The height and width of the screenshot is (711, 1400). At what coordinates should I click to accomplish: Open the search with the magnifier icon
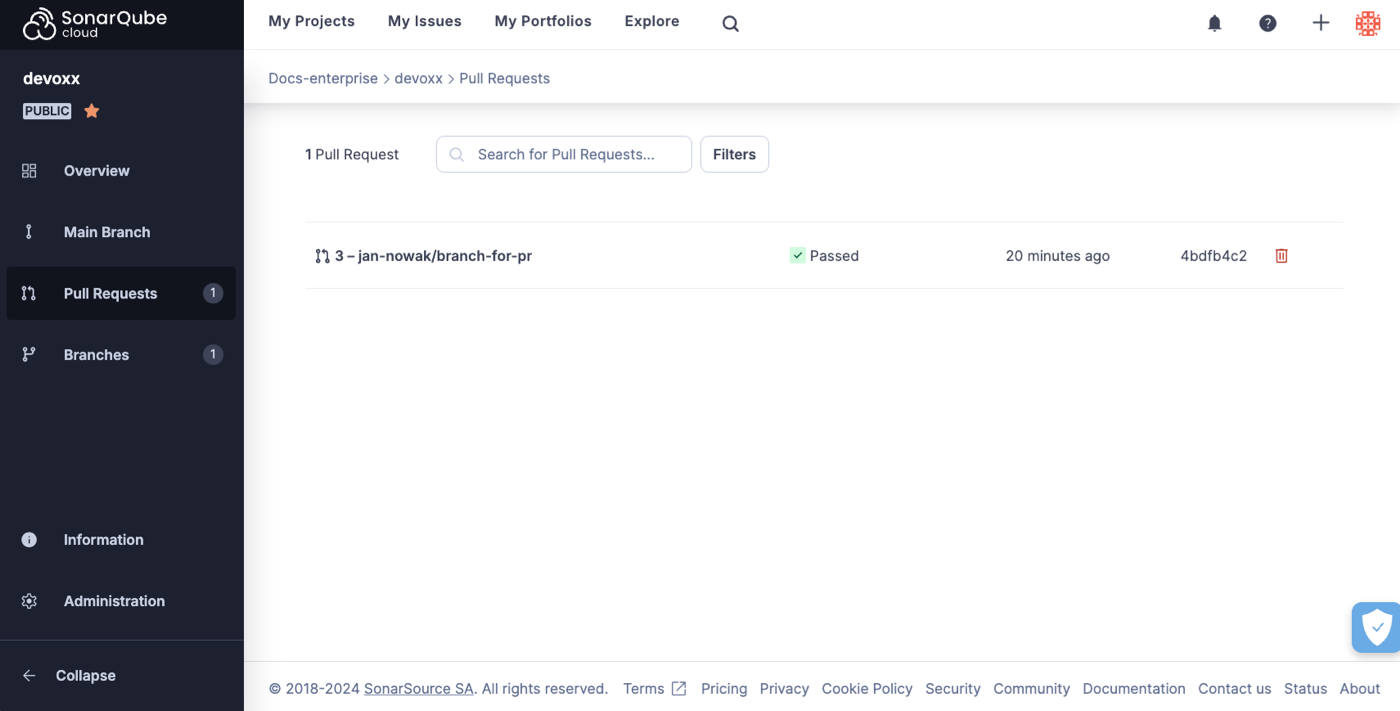point(729,23)
